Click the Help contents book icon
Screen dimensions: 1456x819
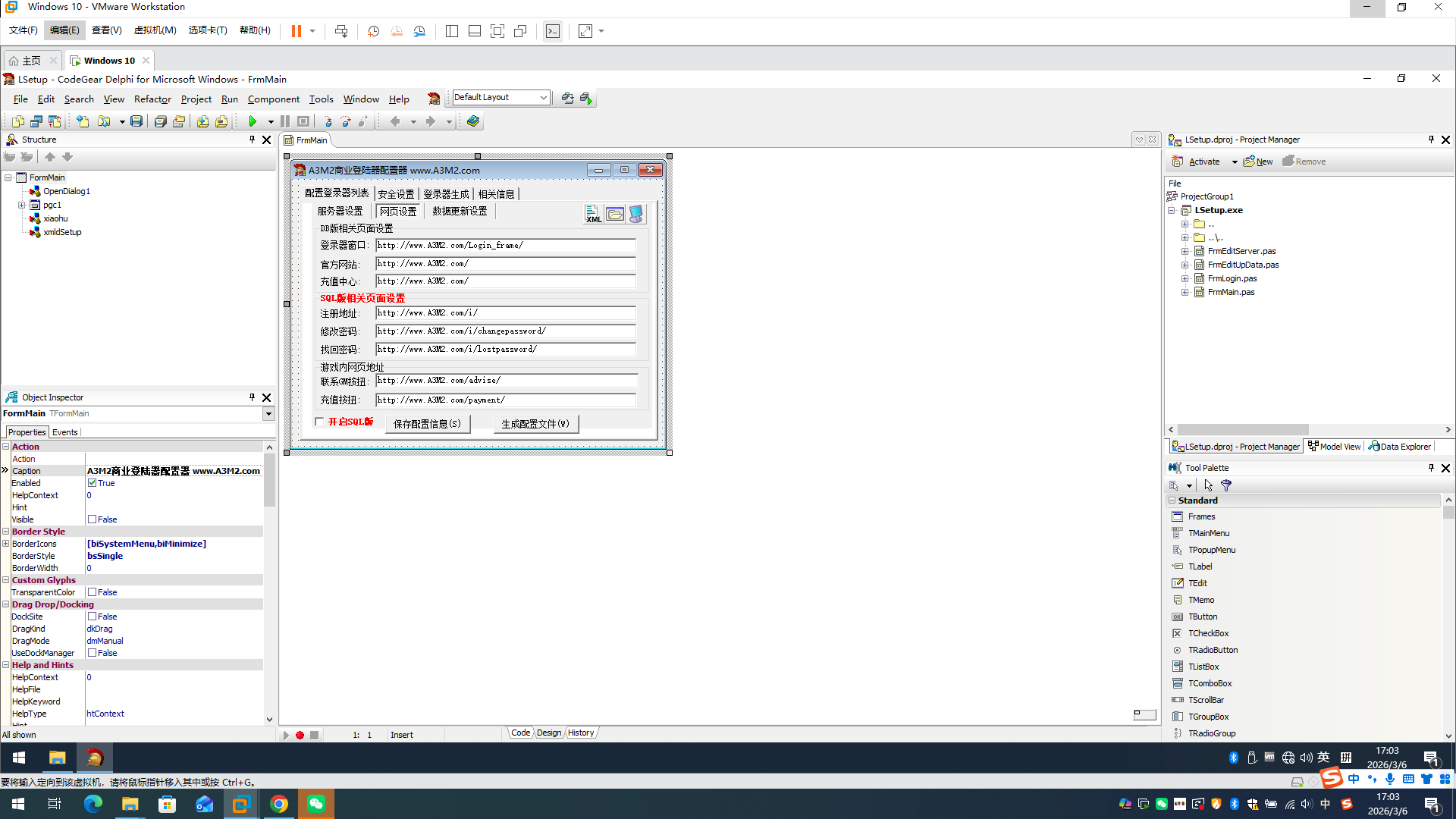tap(473, 121)
